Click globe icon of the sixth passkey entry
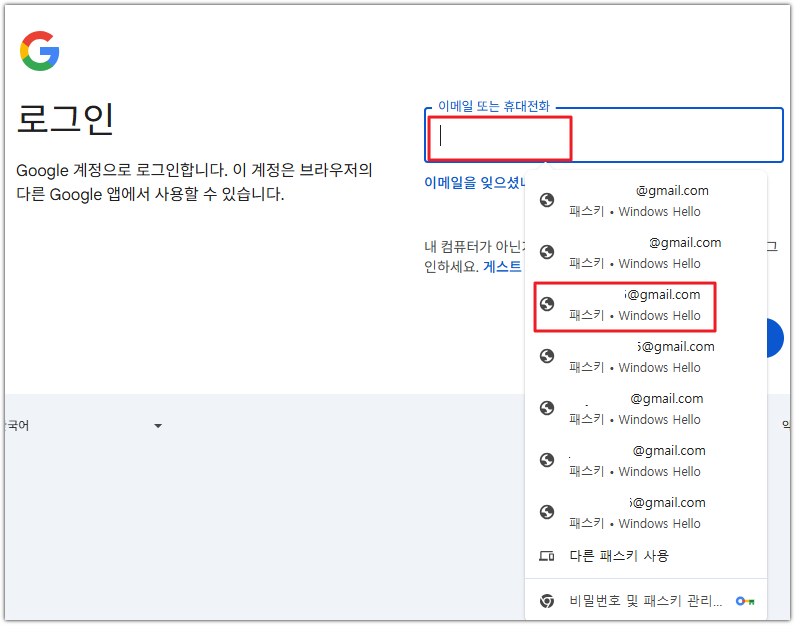The image size is (795, 625). tap(547, 460)
